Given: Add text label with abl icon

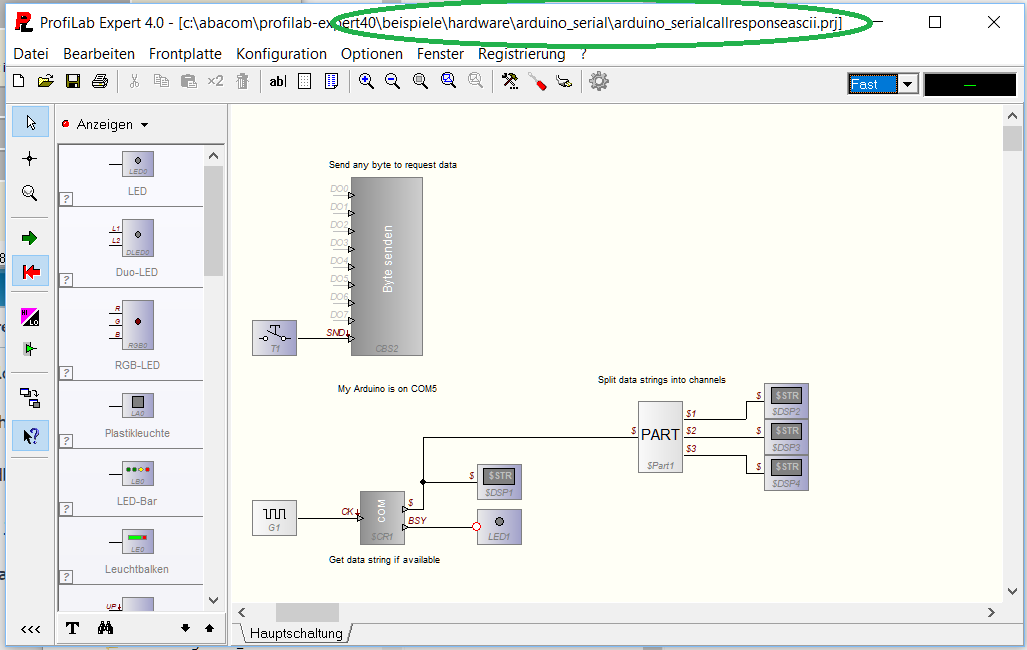Looking at the screenshot, I should (x=278, y=81).
